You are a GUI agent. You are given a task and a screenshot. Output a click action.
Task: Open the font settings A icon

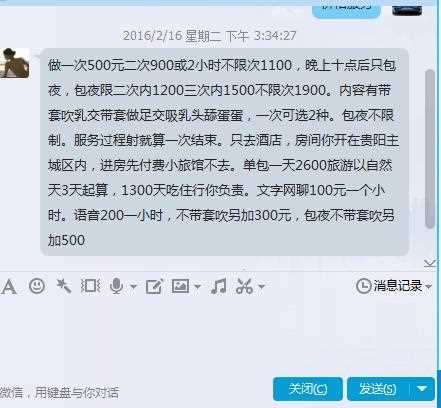pos(9,287)
